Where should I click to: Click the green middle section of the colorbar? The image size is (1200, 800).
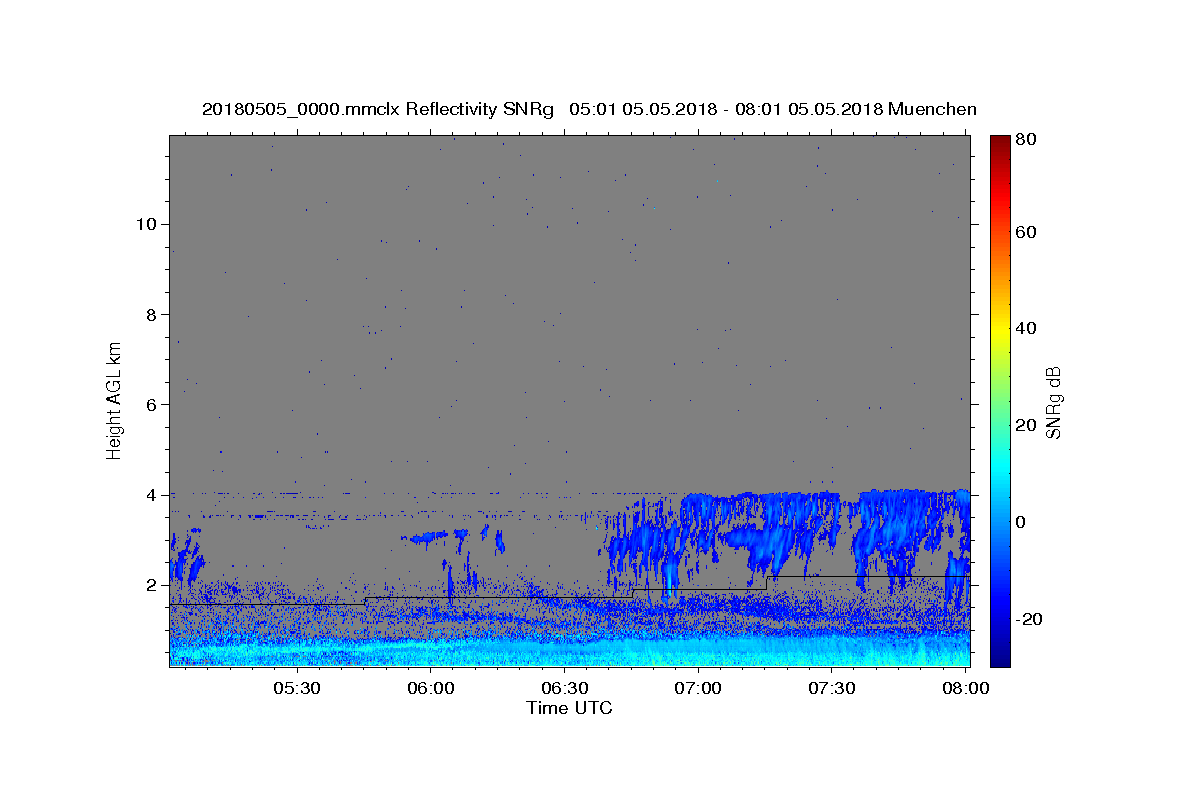coord(1000,400)
